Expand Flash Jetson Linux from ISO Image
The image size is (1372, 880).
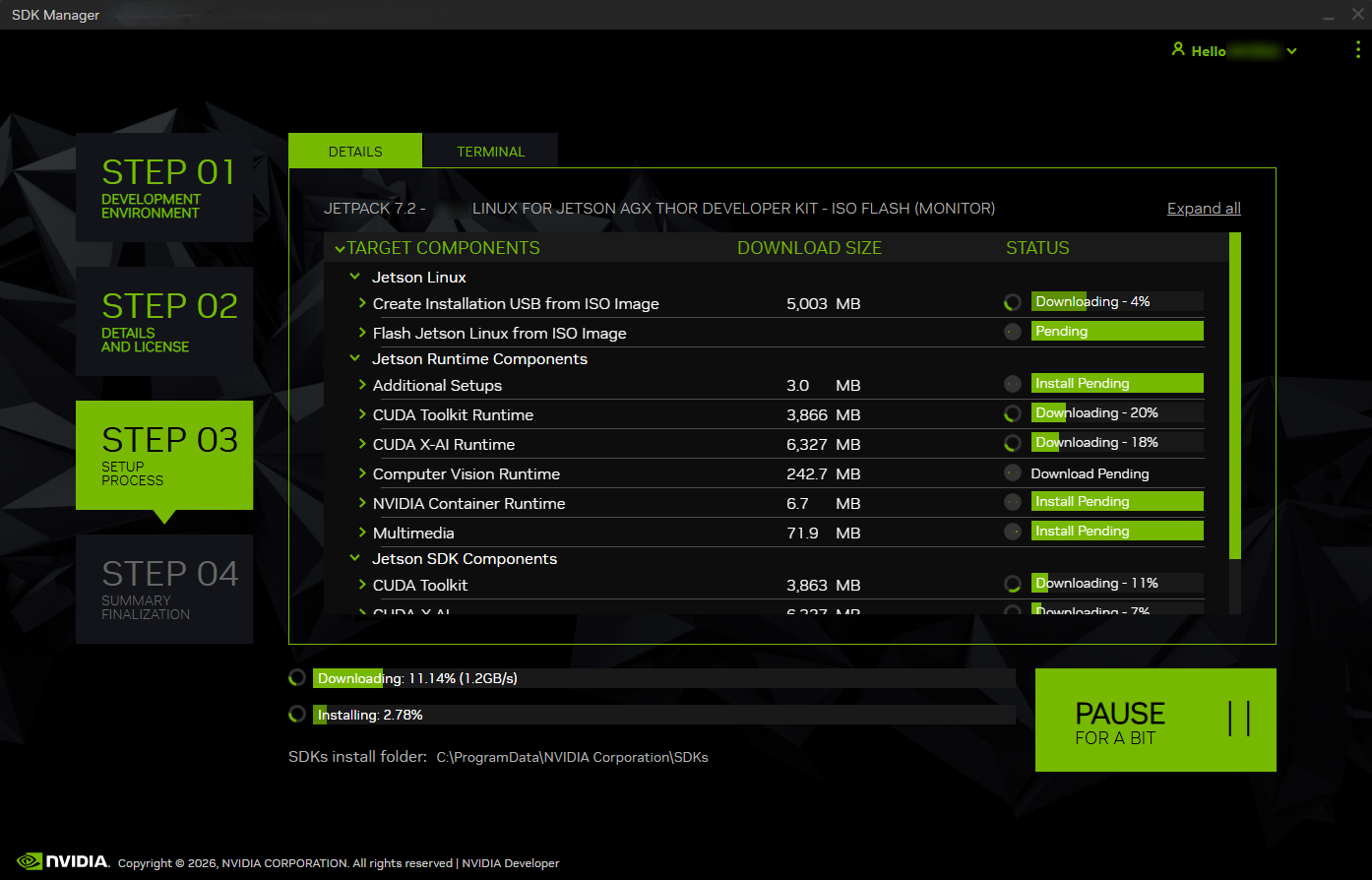pyautogui.click(x=363, y=333)
